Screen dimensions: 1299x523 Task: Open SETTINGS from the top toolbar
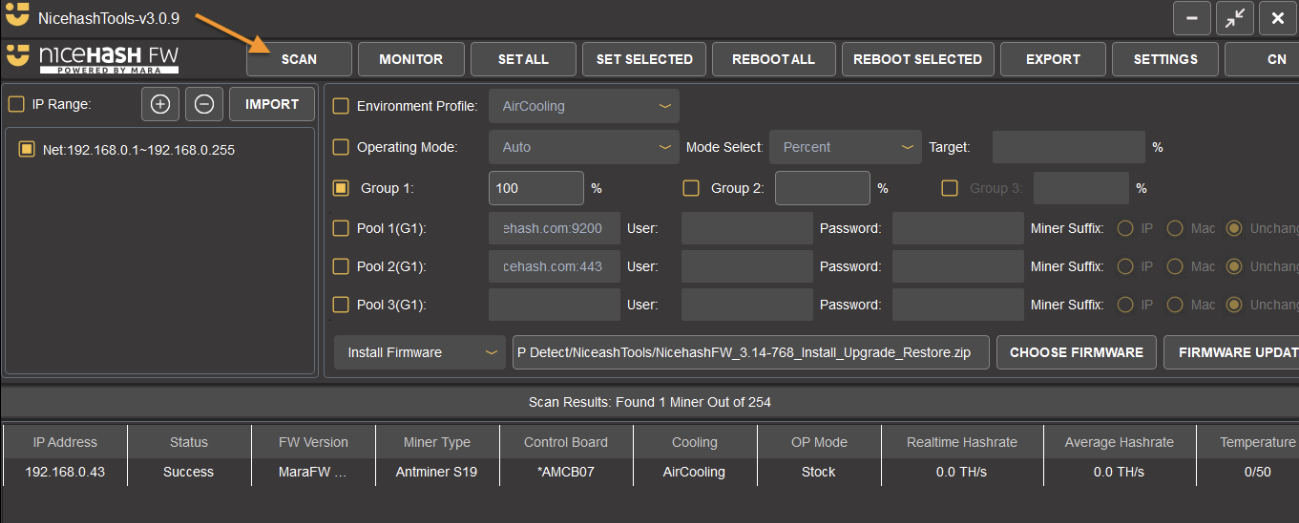(x=1165, y=59)
